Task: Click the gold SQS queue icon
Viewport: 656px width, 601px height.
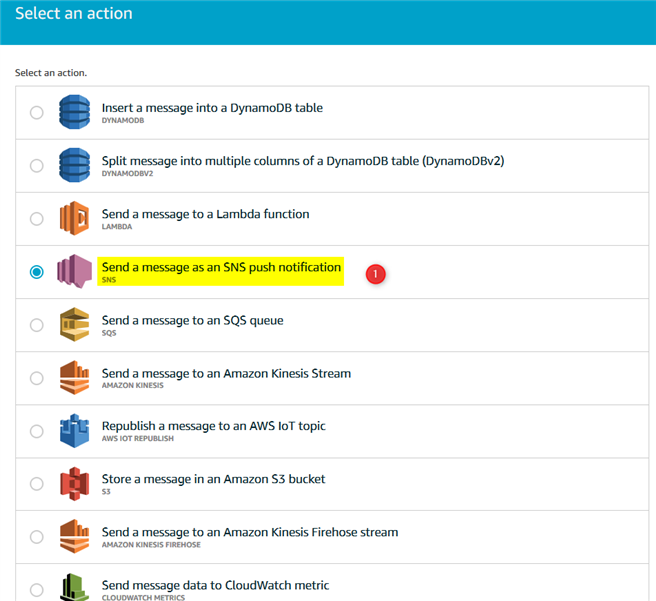Action: (74, 325)
